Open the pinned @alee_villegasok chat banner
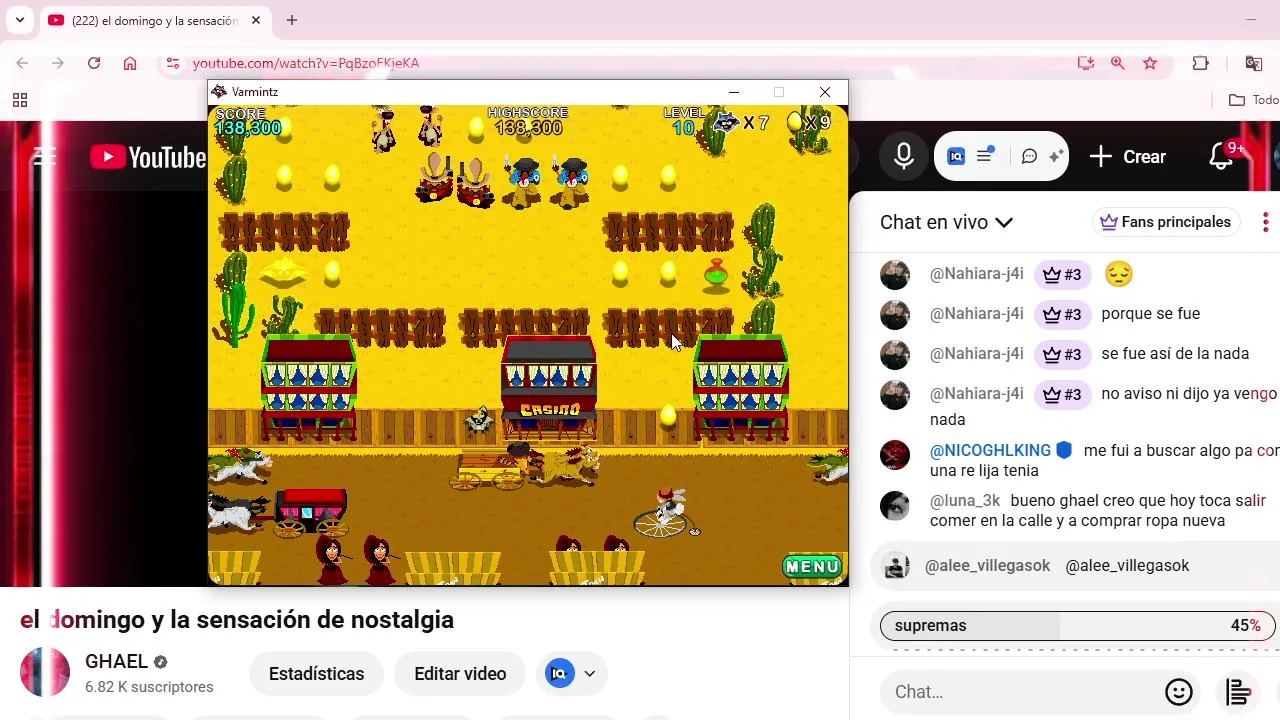This screenshot has height=720, width=1280. [1075, 566]
